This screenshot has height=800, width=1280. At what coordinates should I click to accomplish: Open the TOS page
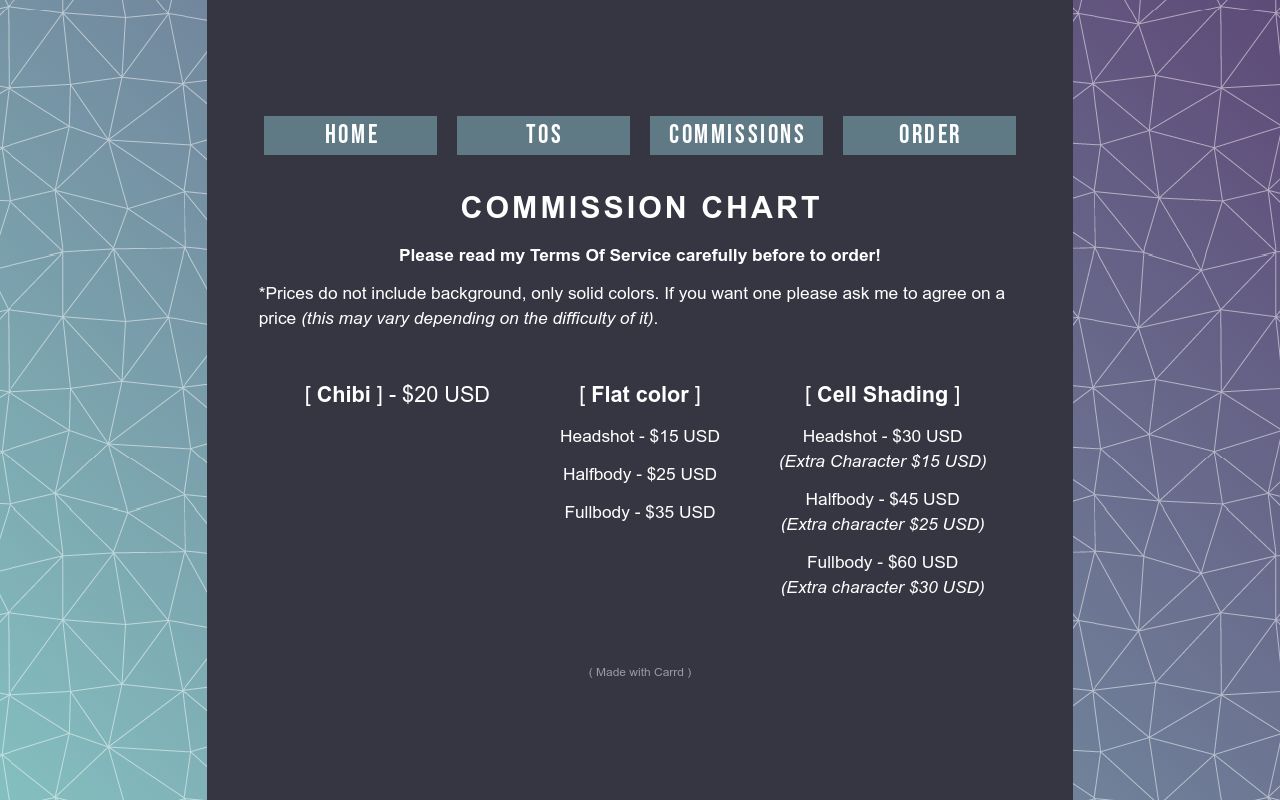(543, 135)
